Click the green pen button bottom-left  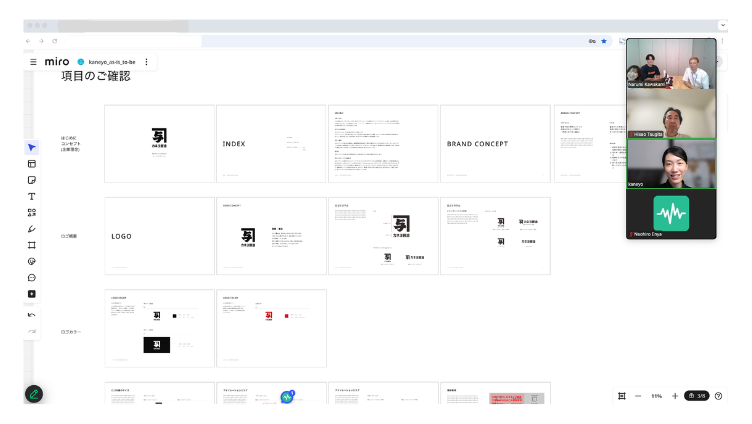pos(34,394)
